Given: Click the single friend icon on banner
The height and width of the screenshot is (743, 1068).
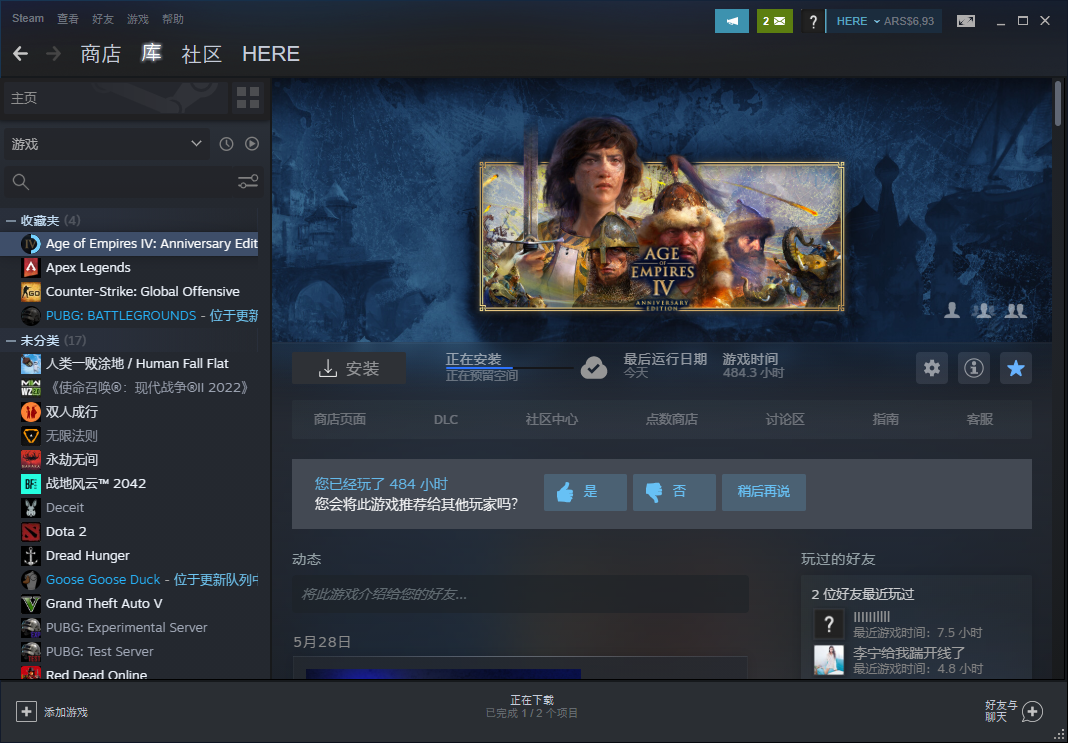Looking at the screenshot, I should [x=952, y=311].
